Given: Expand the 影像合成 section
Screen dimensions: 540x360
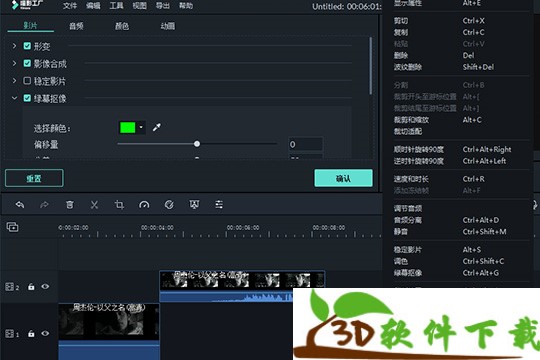Looking at the screenshot, I should (x=14, y=63).
